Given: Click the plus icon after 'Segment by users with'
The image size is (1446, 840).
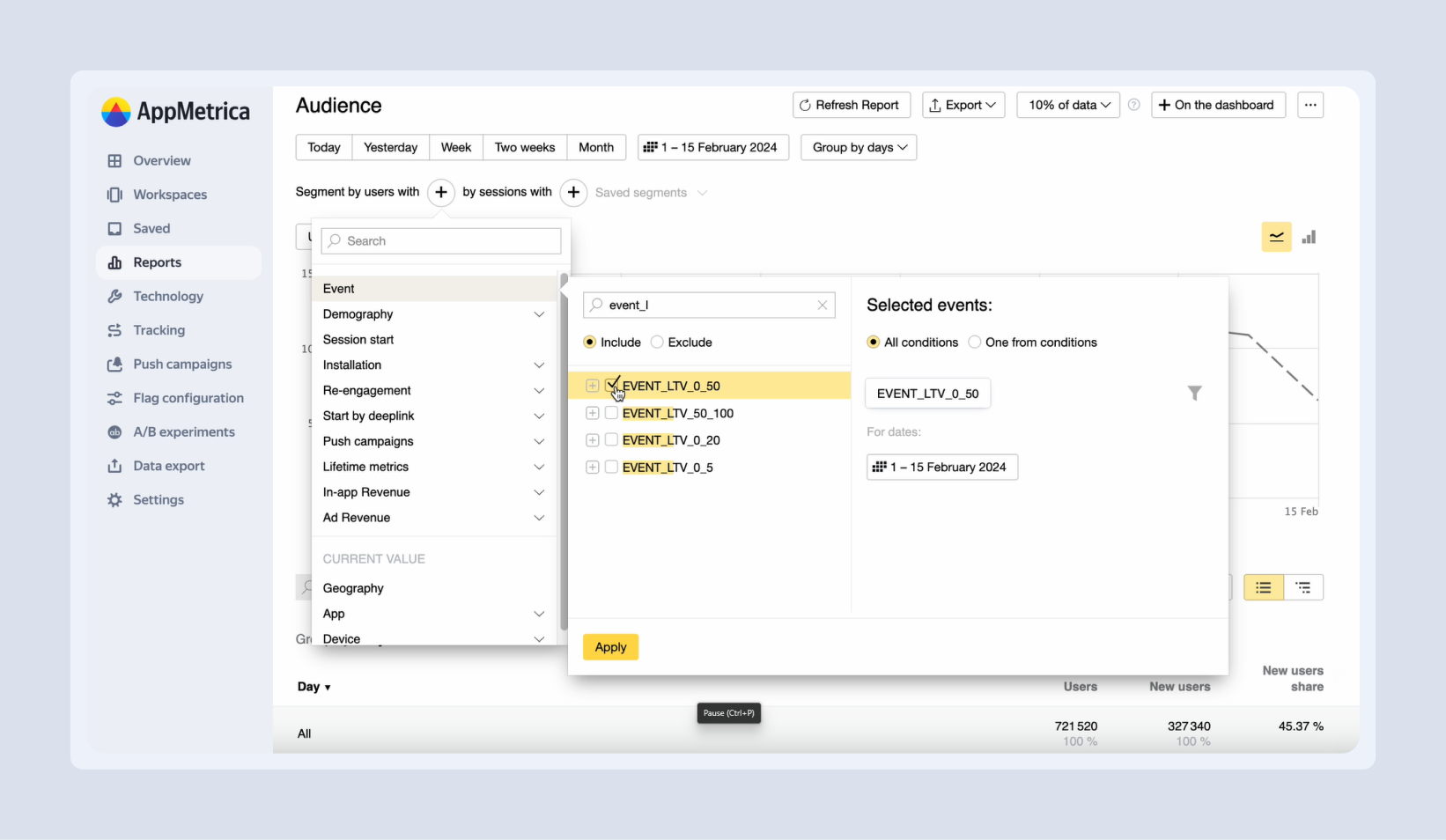Looking at the screenshot, I should click(441, 192).
